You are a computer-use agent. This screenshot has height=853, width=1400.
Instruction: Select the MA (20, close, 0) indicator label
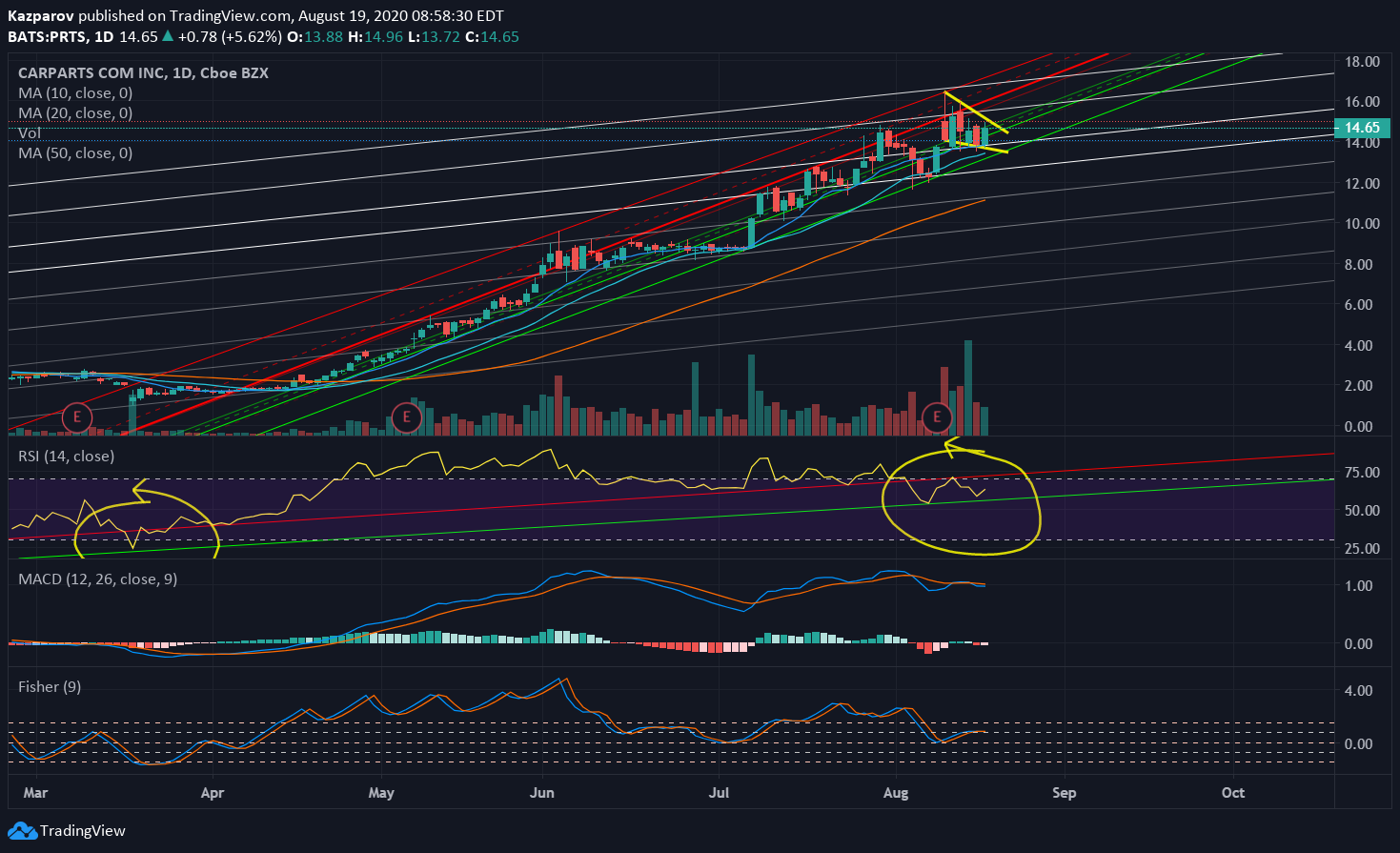click(x=75, y=113)
